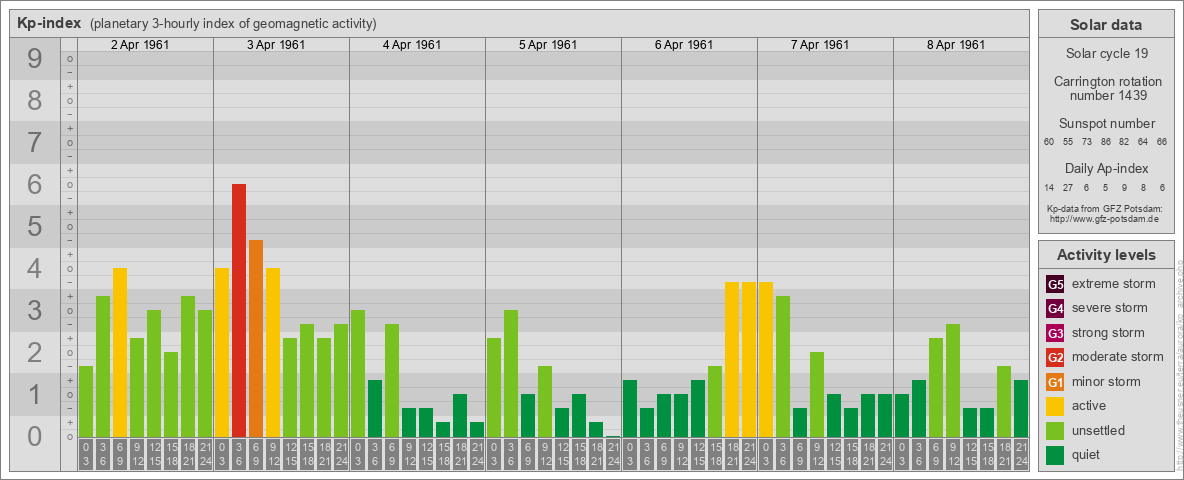Click sunspot number value 86
The width and height of the screenshot is (1184, 480).
(x=1105, y=142)
